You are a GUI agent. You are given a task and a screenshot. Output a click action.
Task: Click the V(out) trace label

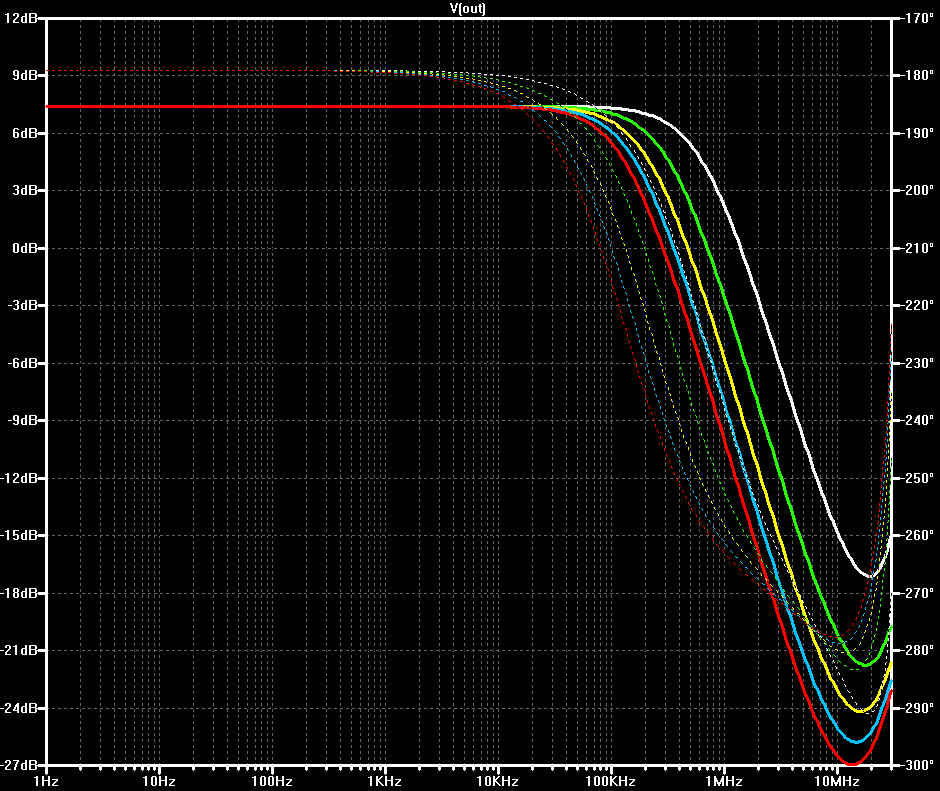pos(468,8)
